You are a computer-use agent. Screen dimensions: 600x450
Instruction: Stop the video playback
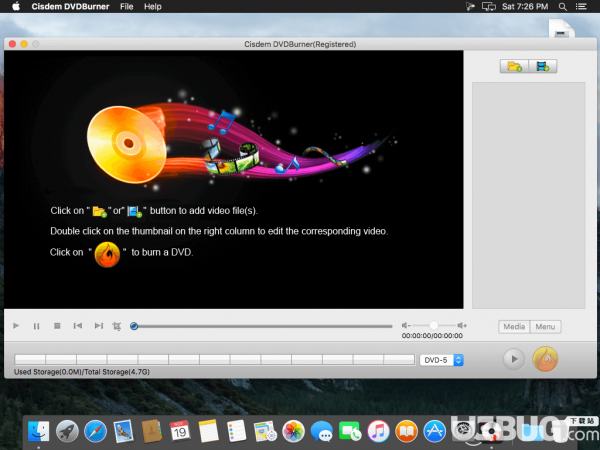click(x=57, y=326)
